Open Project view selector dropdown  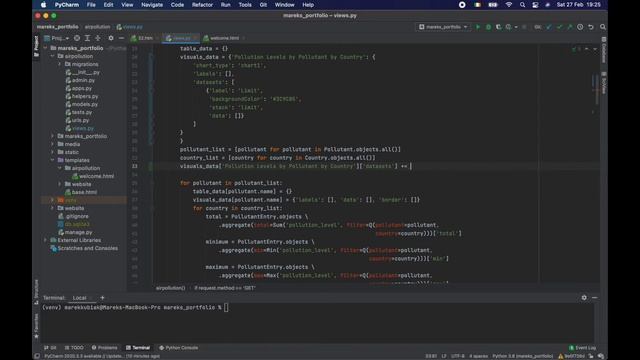click(x=56, y=38)
